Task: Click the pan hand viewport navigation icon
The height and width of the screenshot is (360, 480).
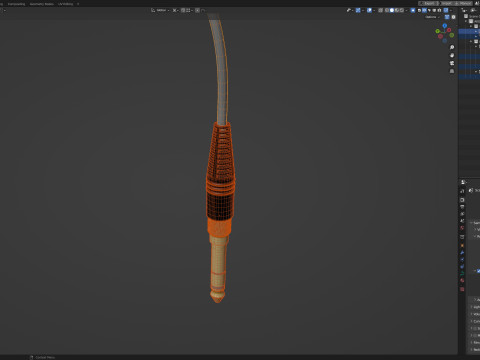Action: pyautogui.click(x=452, y=55)
